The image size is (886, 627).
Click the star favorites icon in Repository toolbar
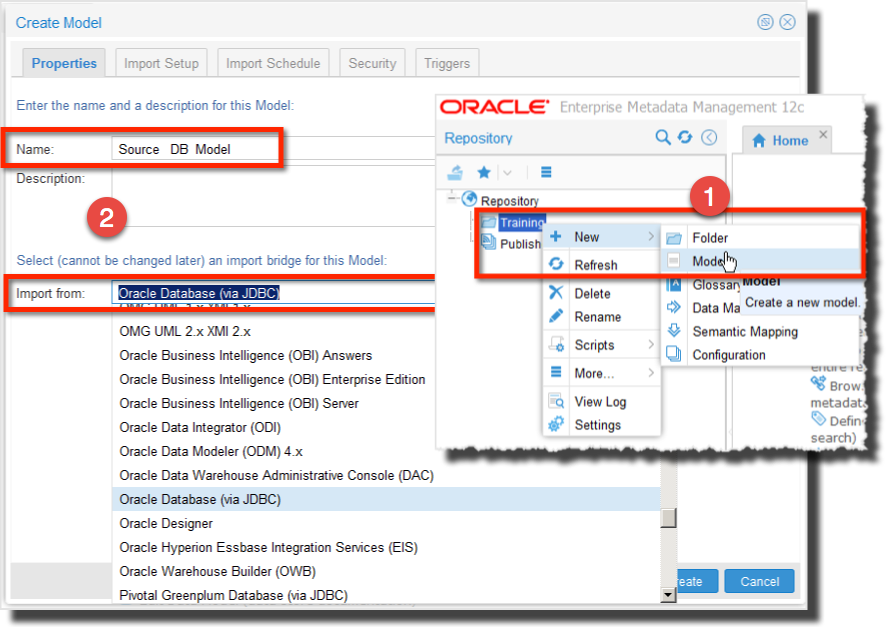tap(484, 172)
